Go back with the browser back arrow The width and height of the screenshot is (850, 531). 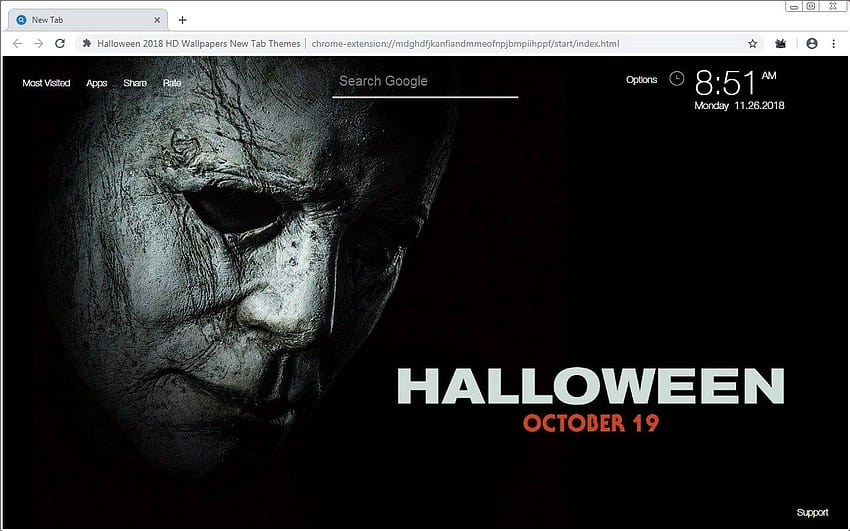pos(17,43)
